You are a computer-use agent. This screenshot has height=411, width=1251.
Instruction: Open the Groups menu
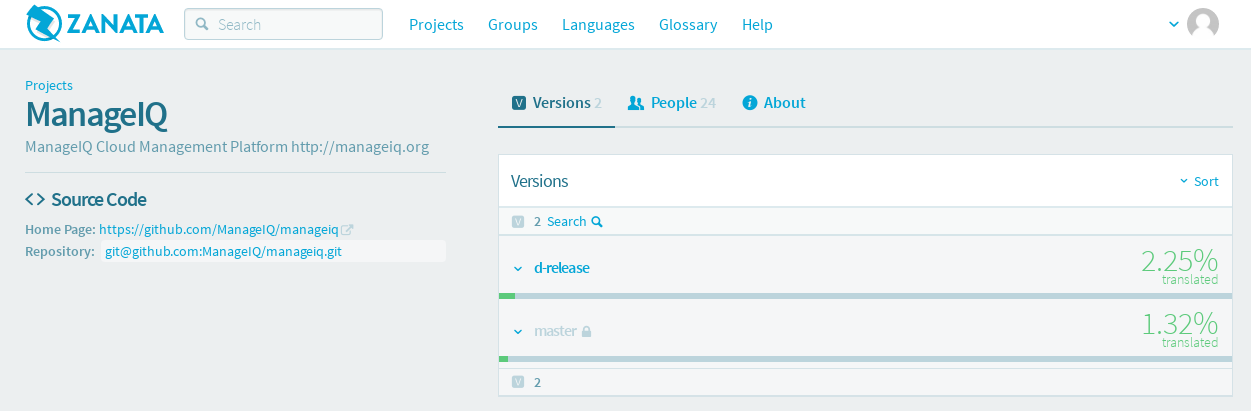(x=513, y=24)
